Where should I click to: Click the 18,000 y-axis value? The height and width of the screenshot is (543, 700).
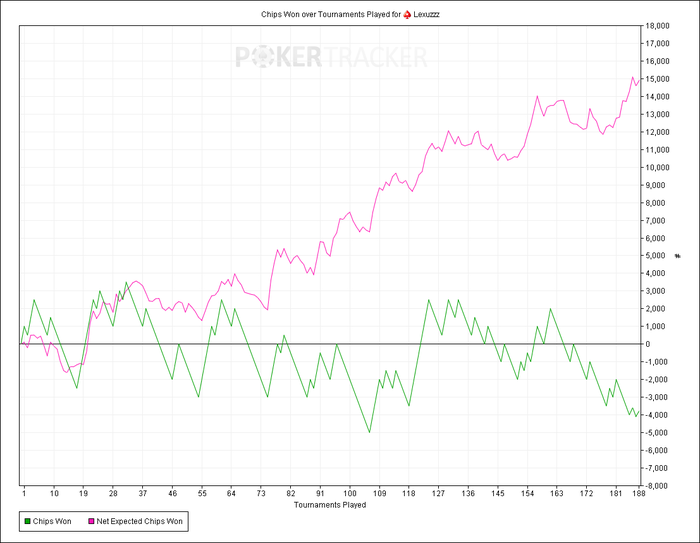(x=658, y=26)
